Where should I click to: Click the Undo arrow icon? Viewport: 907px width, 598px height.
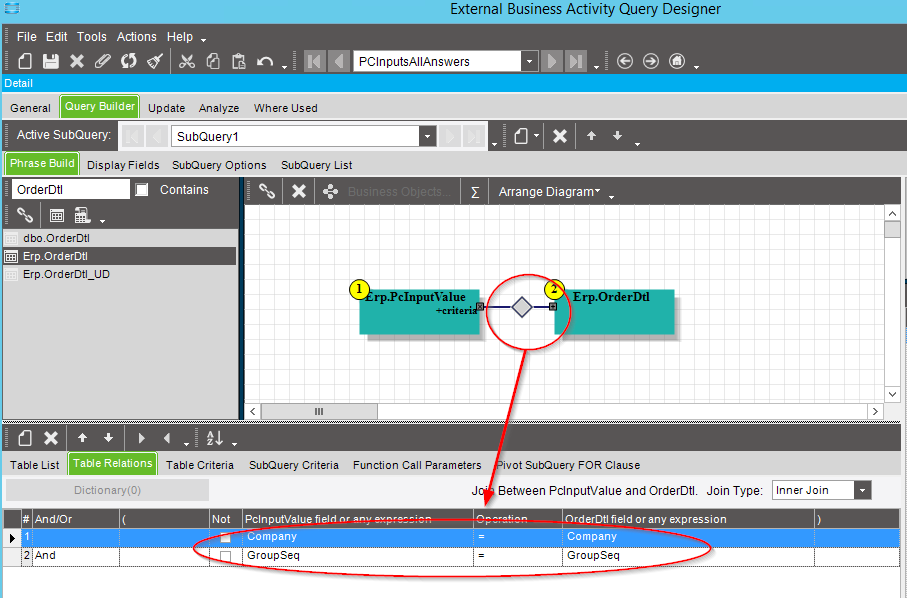[265, 61]
